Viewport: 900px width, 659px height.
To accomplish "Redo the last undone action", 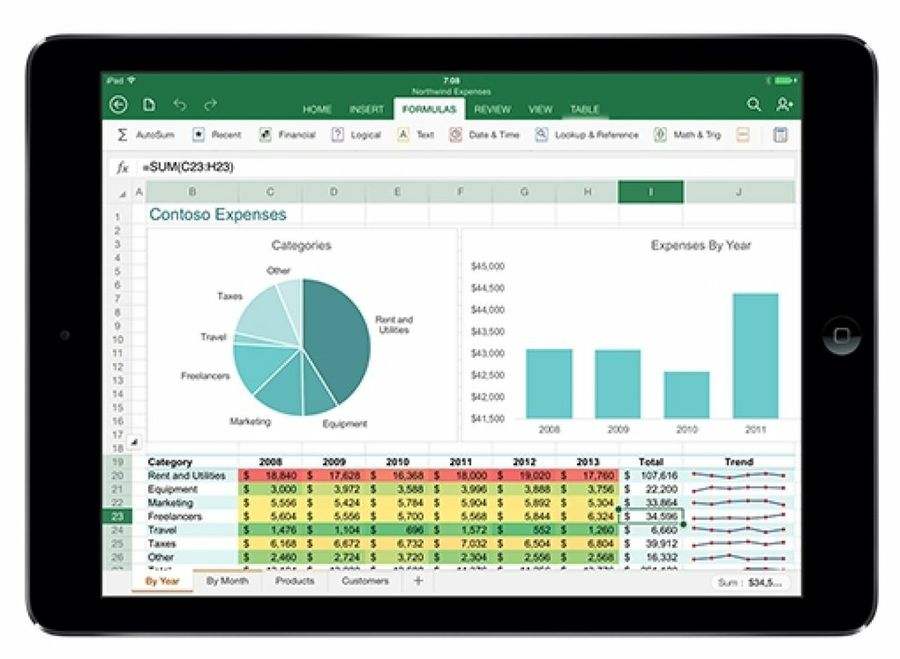I will click(210, 104).
